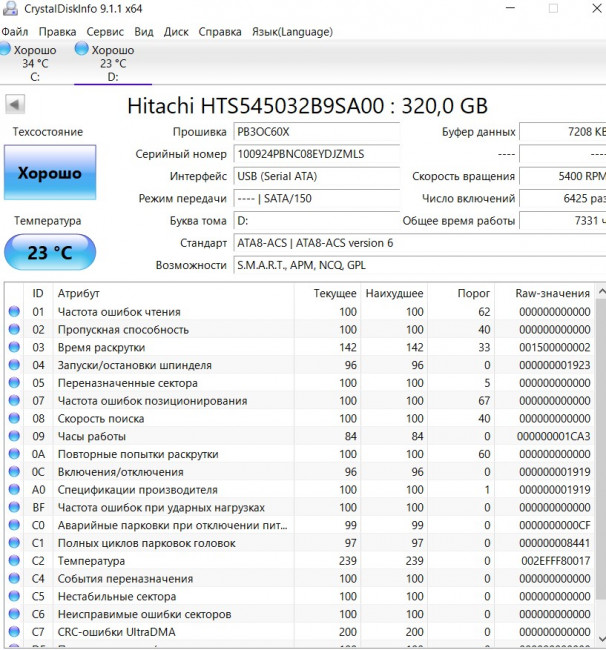Click status orb for attribute C1 row
This screenshot has height=650, width=606.
pos(14,543)
